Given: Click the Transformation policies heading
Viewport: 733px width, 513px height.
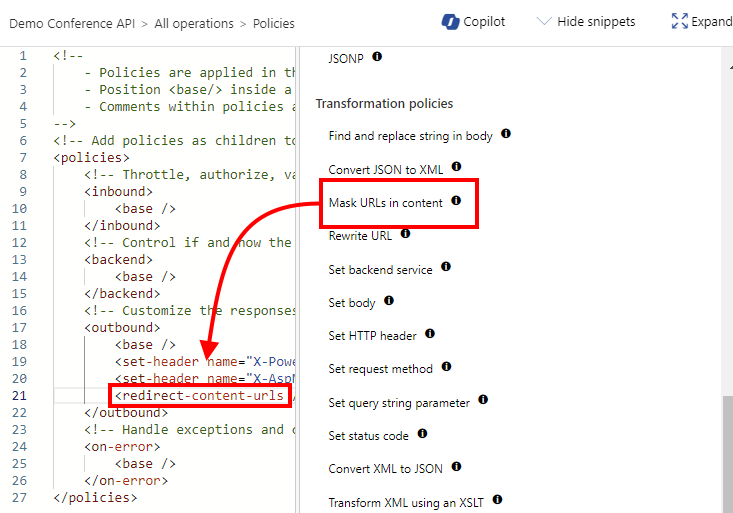Looking at the screenshot, I should coord(384,103).
